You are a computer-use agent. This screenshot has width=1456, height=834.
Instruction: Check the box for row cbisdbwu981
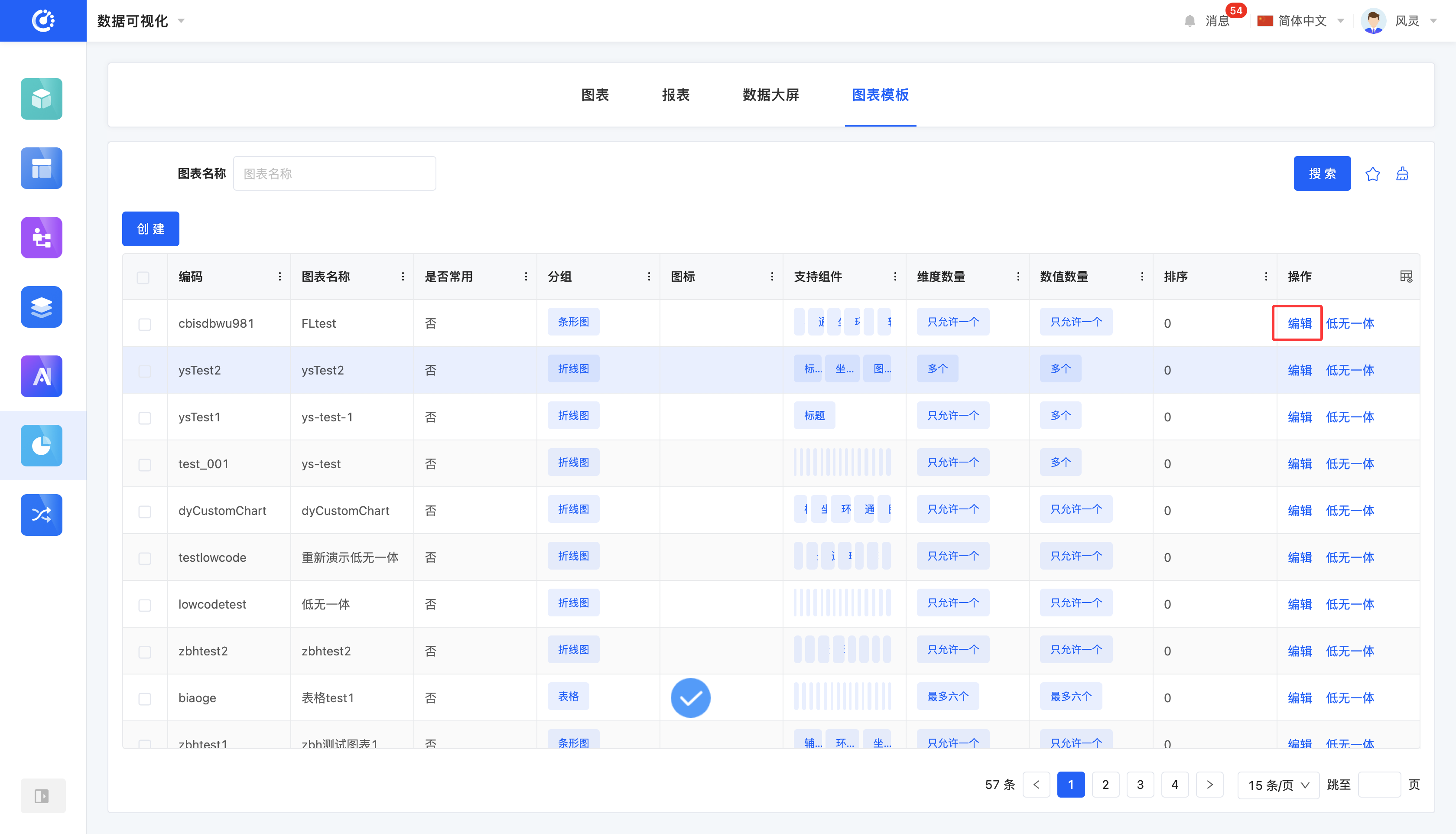tap(144, 324)
